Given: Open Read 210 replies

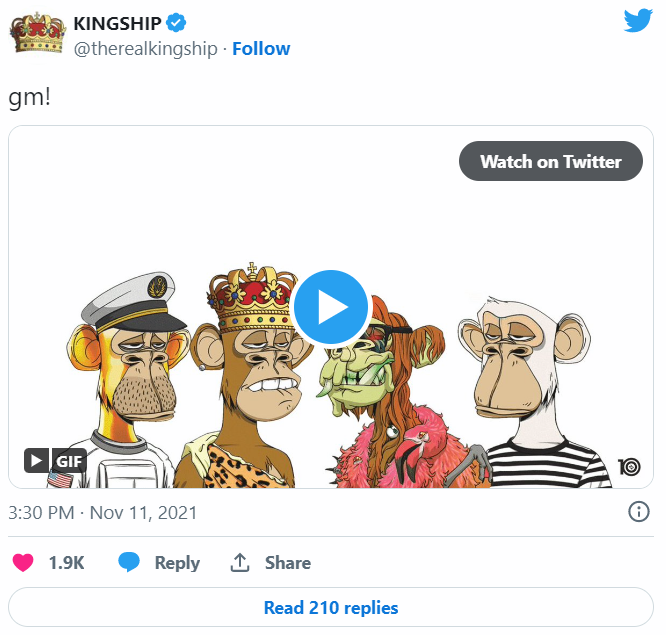Looking at the screenshot, I should click(331, 607).
